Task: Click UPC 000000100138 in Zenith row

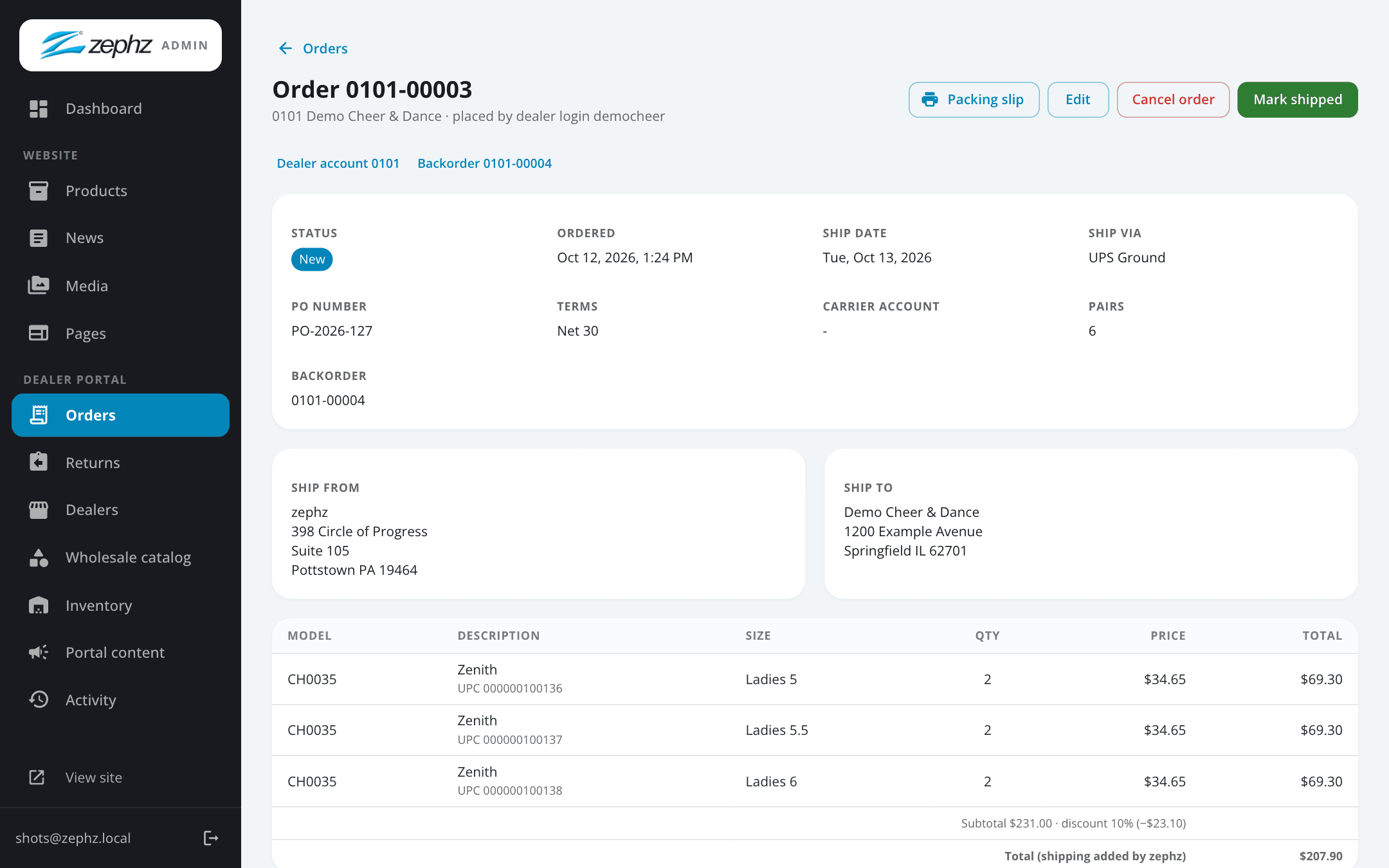Action: tap(510, 790)
